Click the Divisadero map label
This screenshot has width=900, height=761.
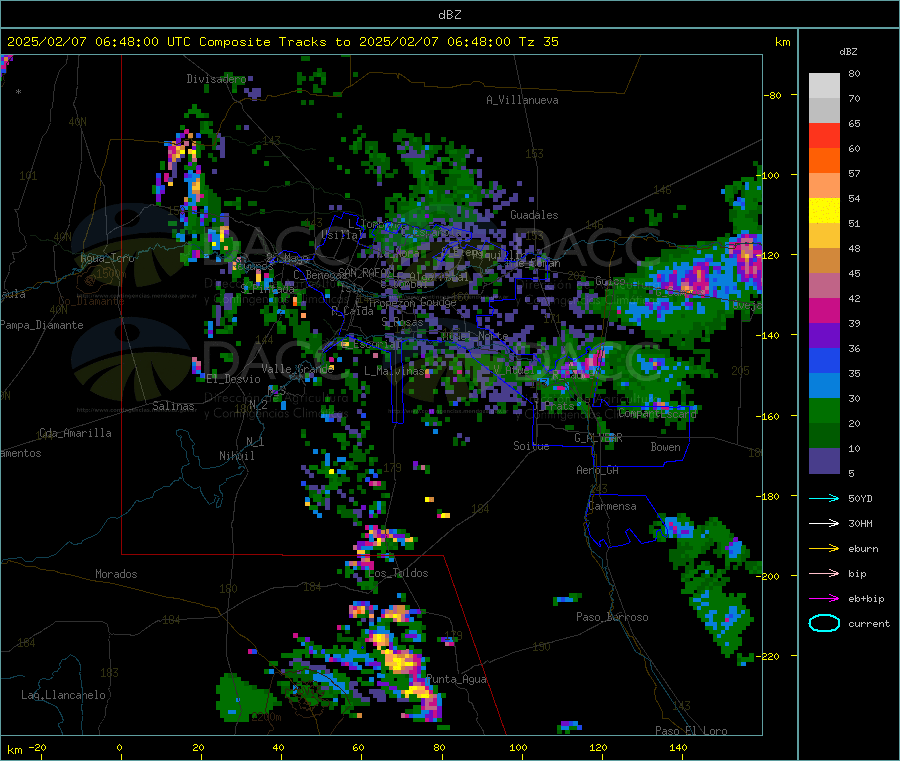216,79
